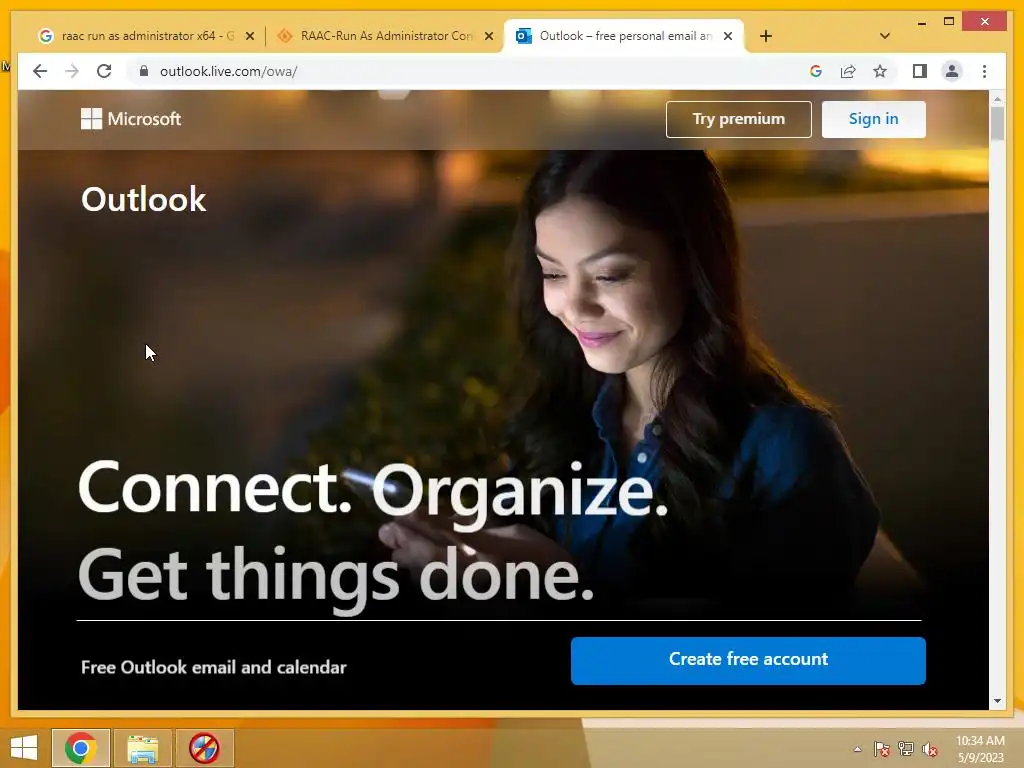The height and width of the screenshot is (768, 1024).
Task: Click the scrollbar down arrow
Action: pos(997,701)
